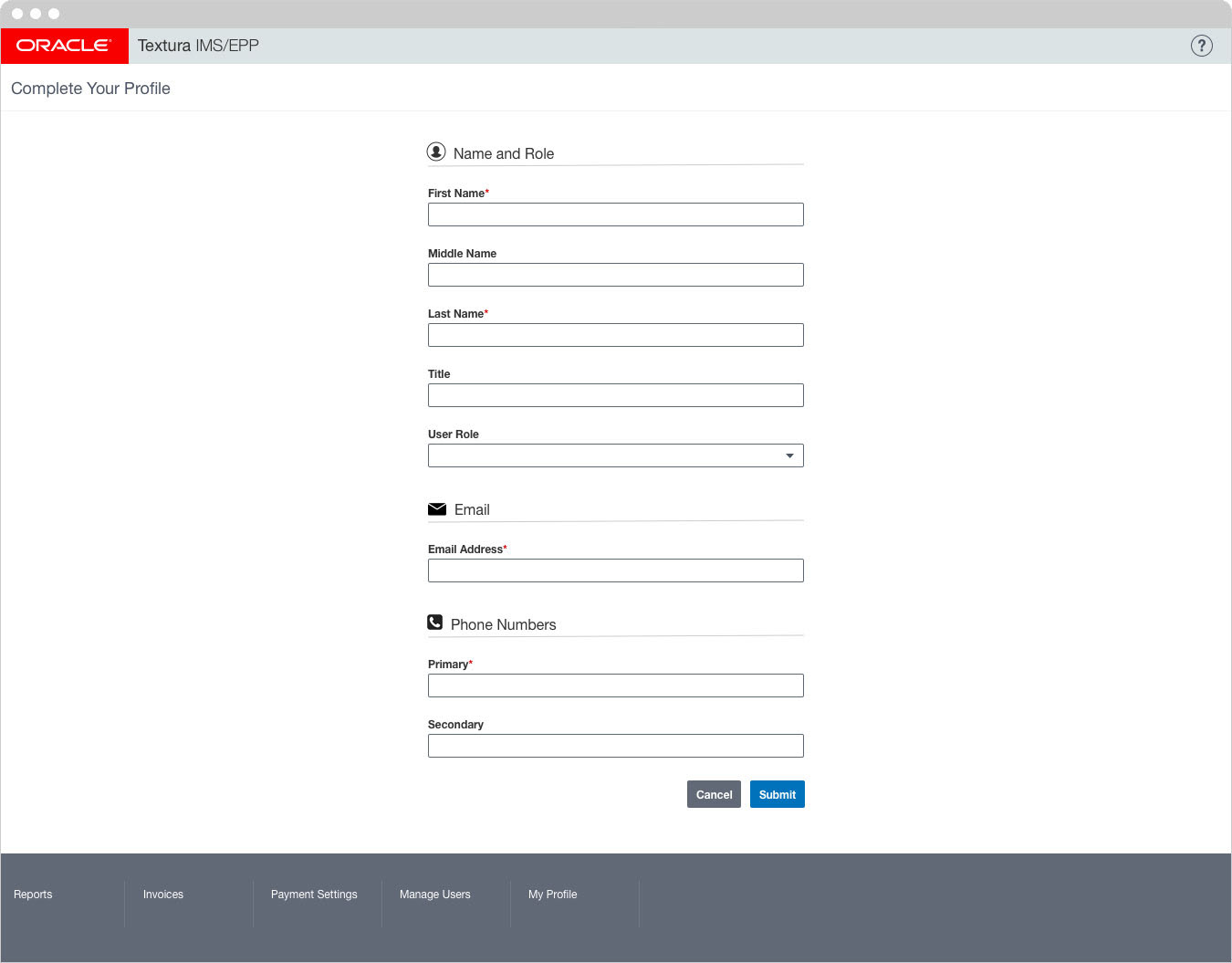Click the Primary field label
The image size is (1232, 963).
point(450,665)
